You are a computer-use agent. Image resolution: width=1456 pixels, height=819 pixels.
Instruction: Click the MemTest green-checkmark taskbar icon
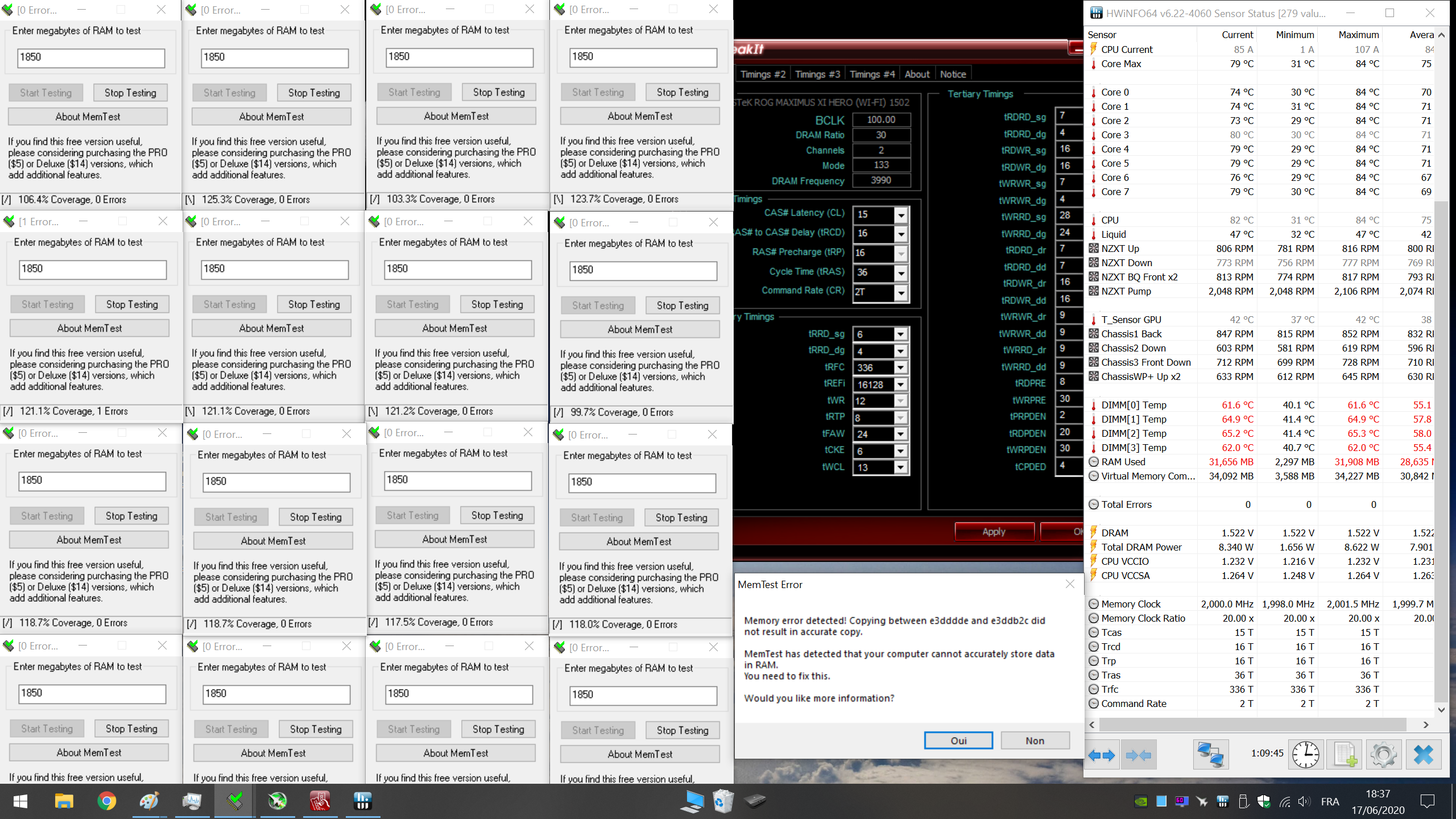pyautogui.click(x=234, y=801)
